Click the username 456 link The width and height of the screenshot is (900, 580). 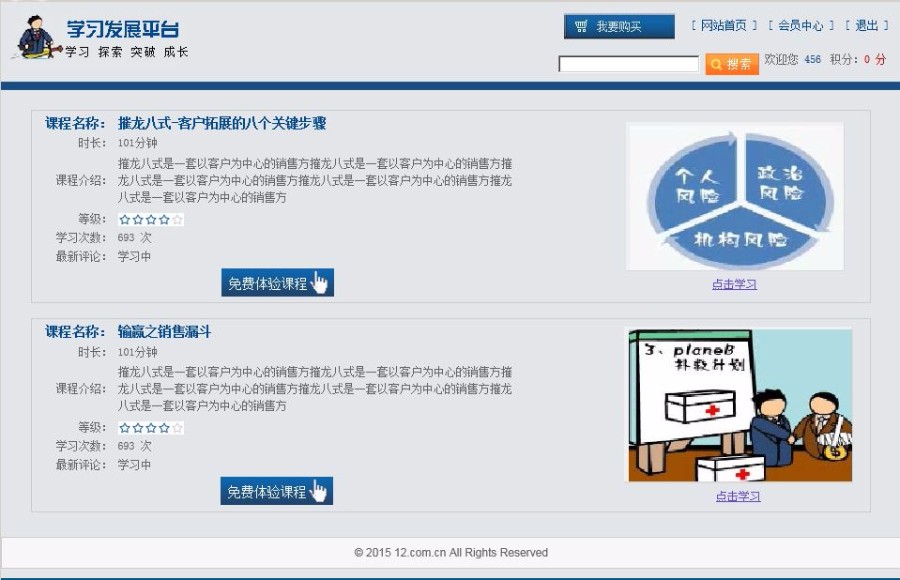812,59
